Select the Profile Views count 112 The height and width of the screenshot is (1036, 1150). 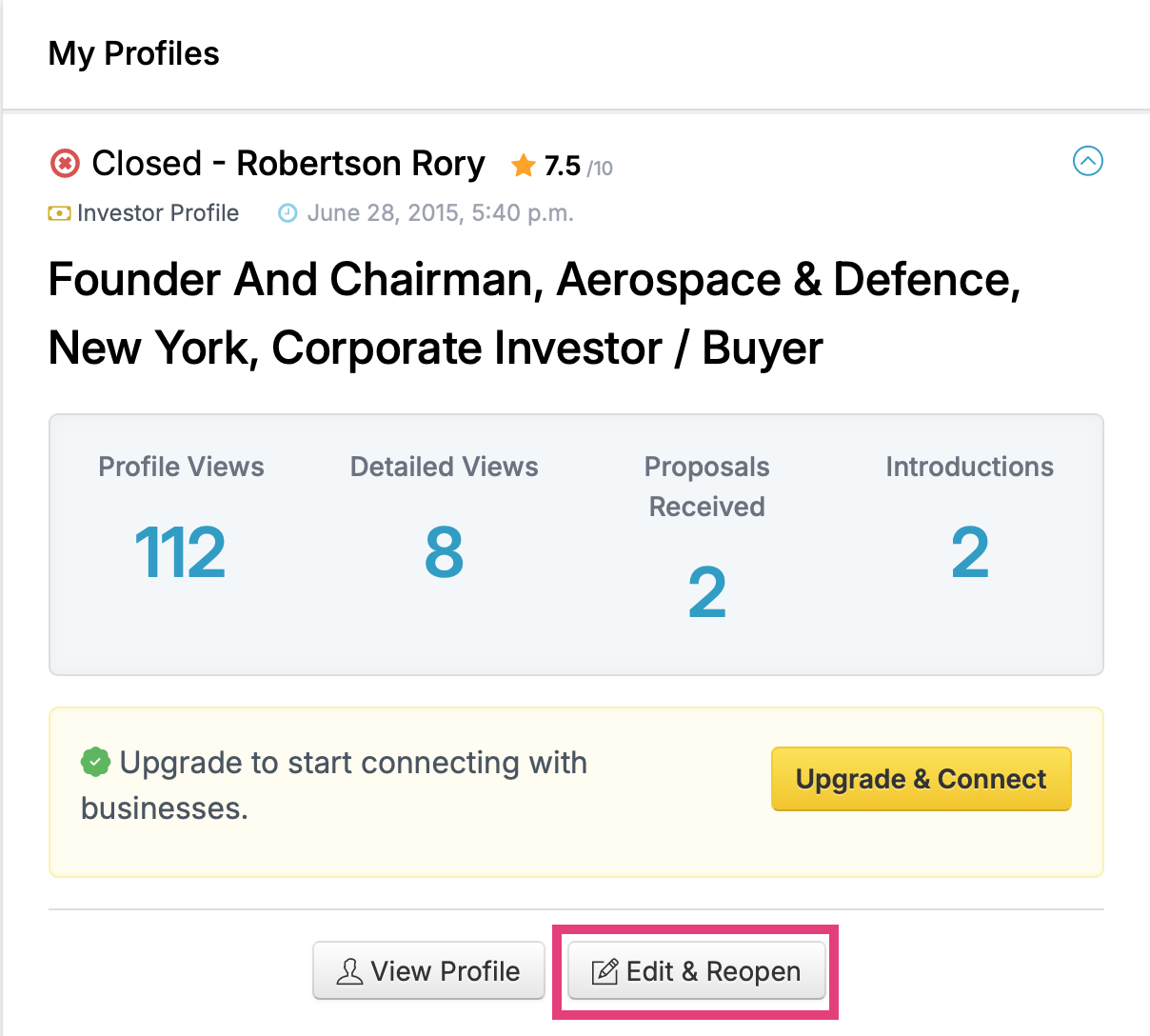(x=181, y=552)
